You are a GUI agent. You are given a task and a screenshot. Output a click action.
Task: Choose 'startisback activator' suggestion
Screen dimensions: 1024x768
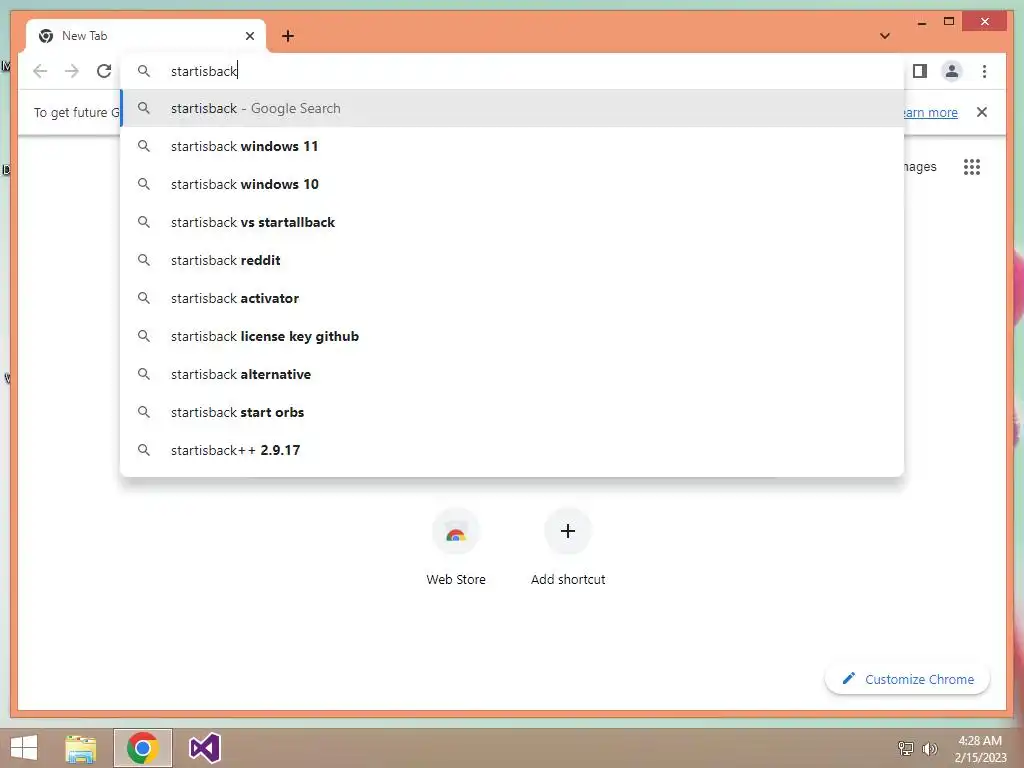click(x=513, y=298)
